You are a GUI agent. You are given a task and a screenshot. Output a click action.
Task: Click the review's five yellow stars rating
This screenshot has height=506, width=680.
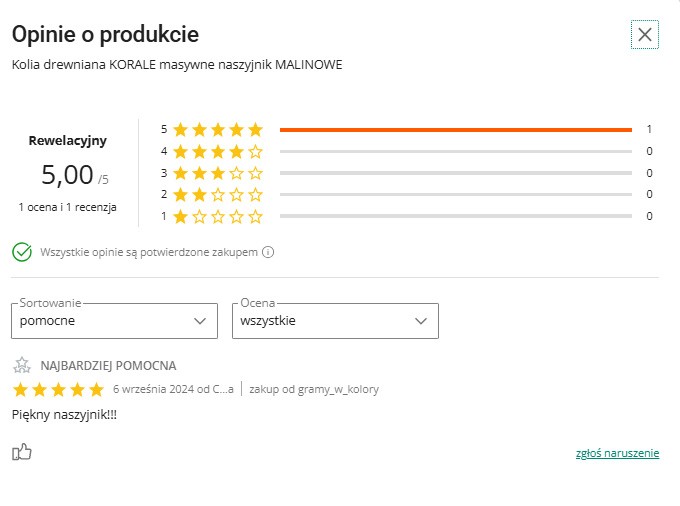[58, 389]
